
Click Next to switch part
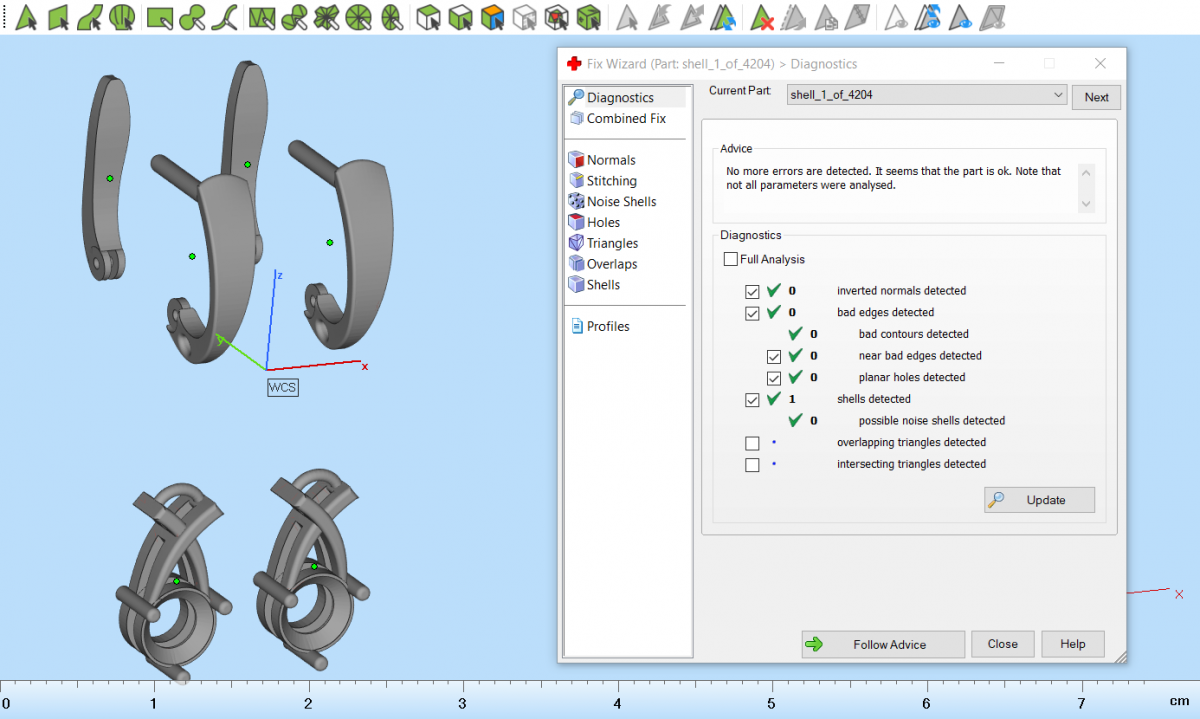coord(1096,97)
